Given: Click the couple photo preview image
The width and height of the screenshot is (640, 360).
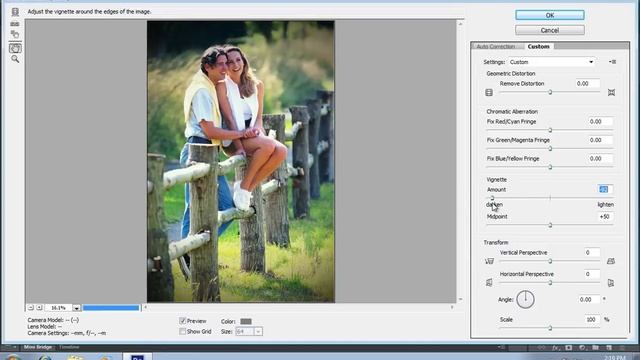Looking at the screenshot, I should pos(241,162).
